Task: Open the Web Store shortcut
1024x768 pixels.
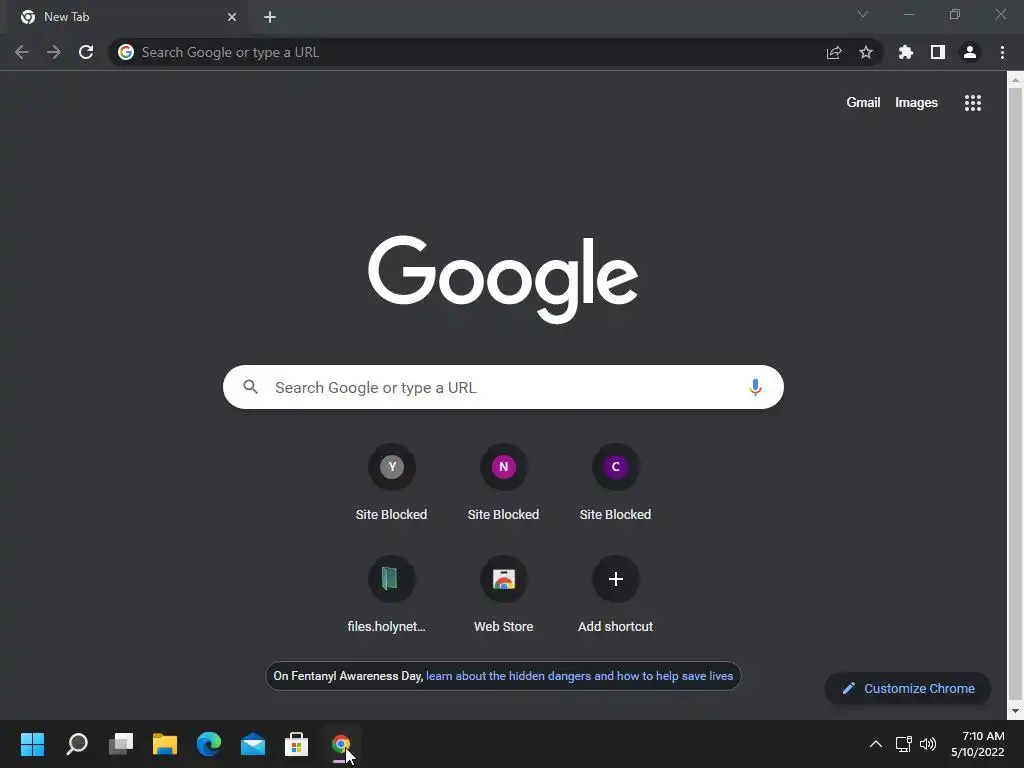Action: coord(504,595)
